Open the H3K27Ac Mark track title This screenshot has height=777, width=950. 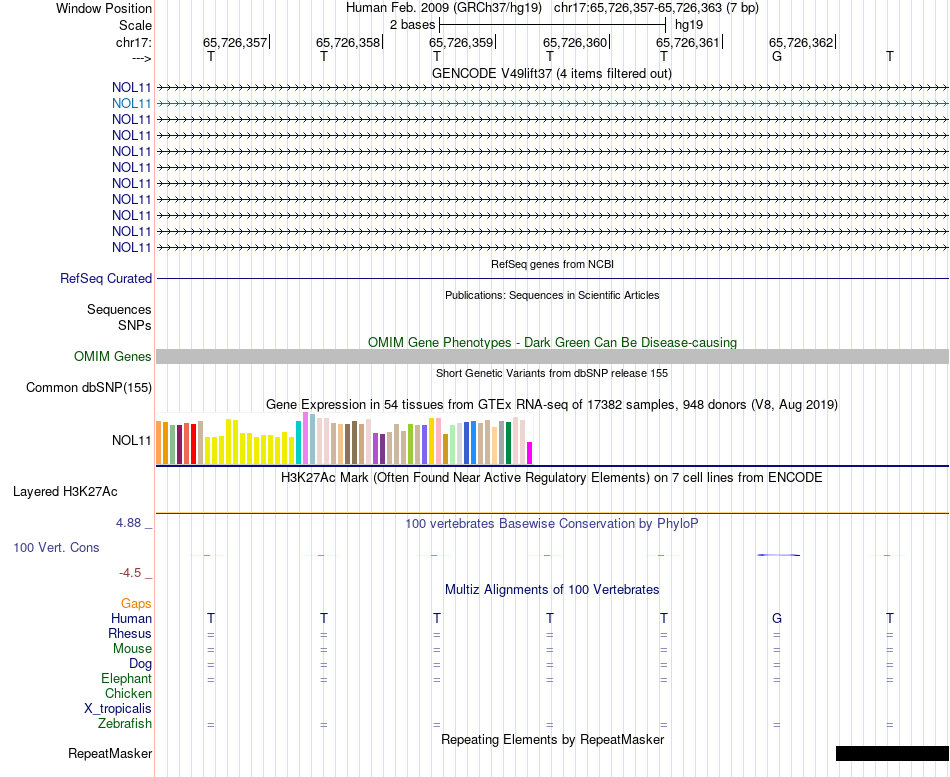pyautogui.click(x=552, y=478)
